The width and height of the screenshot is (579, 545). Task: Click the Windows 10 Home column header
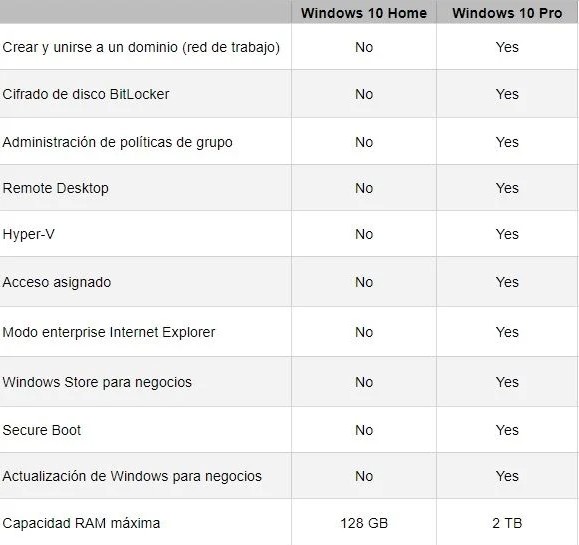[x=364, y=13]
